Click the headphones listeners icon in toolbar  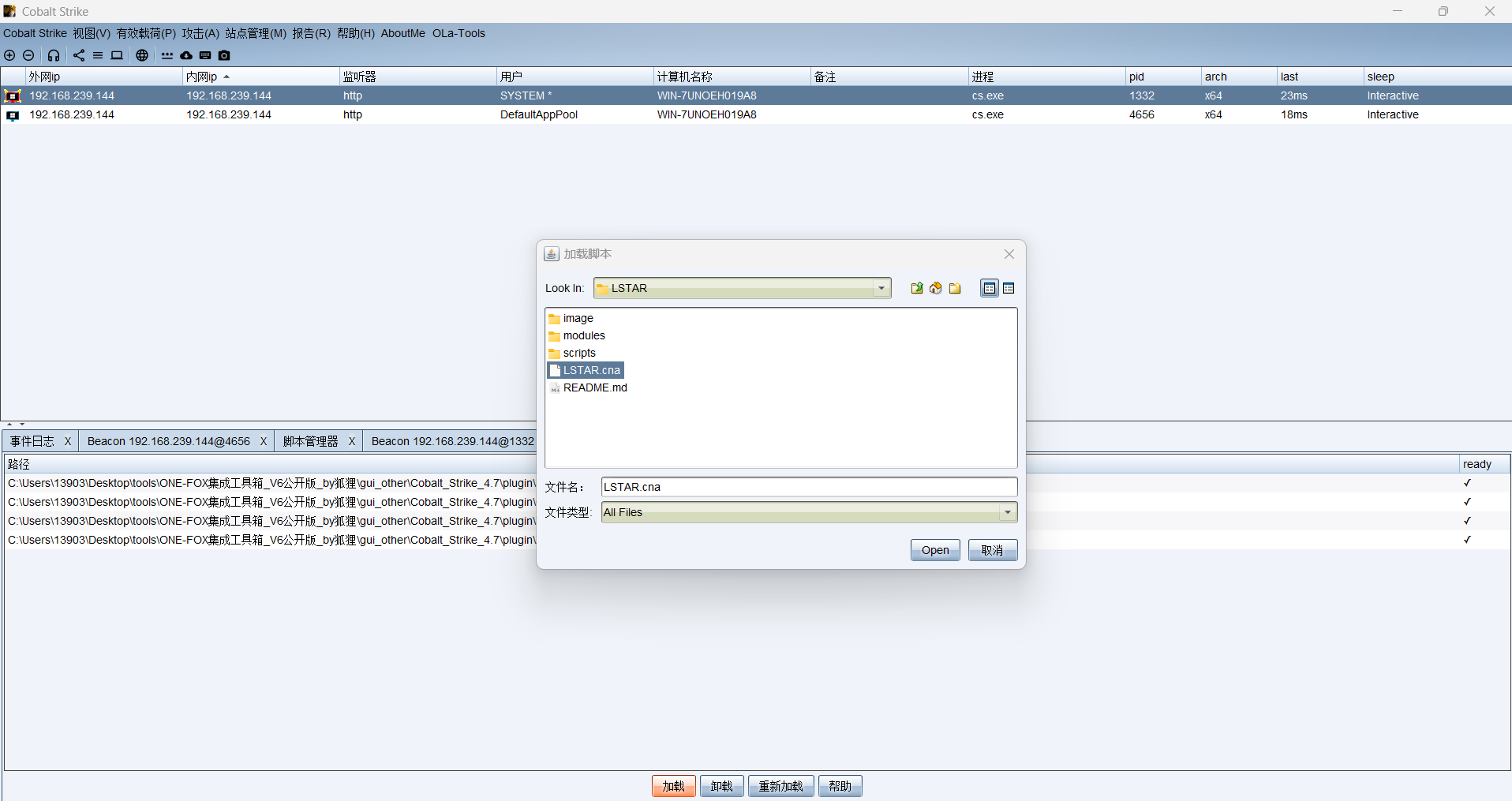tap(54, 55)
